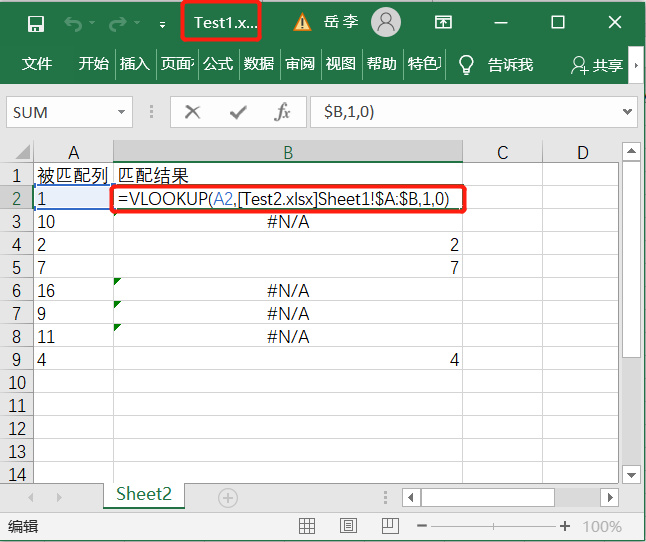
Task: Click #N/A result in row 3
Action: click(x=288, y=222)
